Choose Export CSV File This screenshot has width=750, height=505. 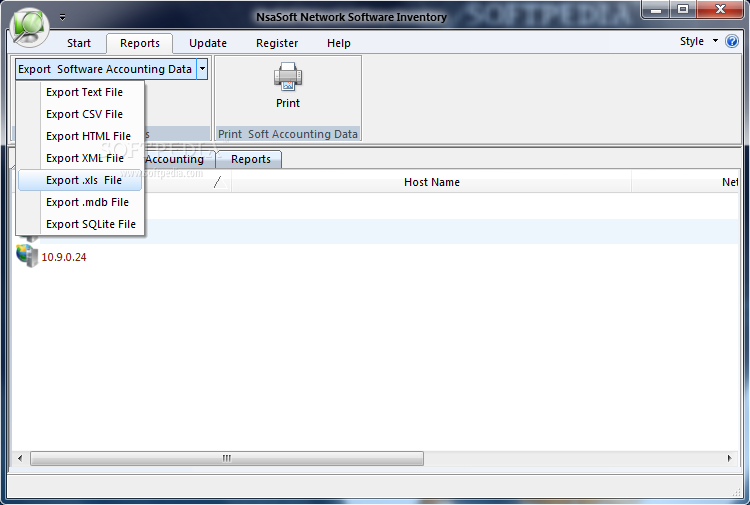[80, 114]
